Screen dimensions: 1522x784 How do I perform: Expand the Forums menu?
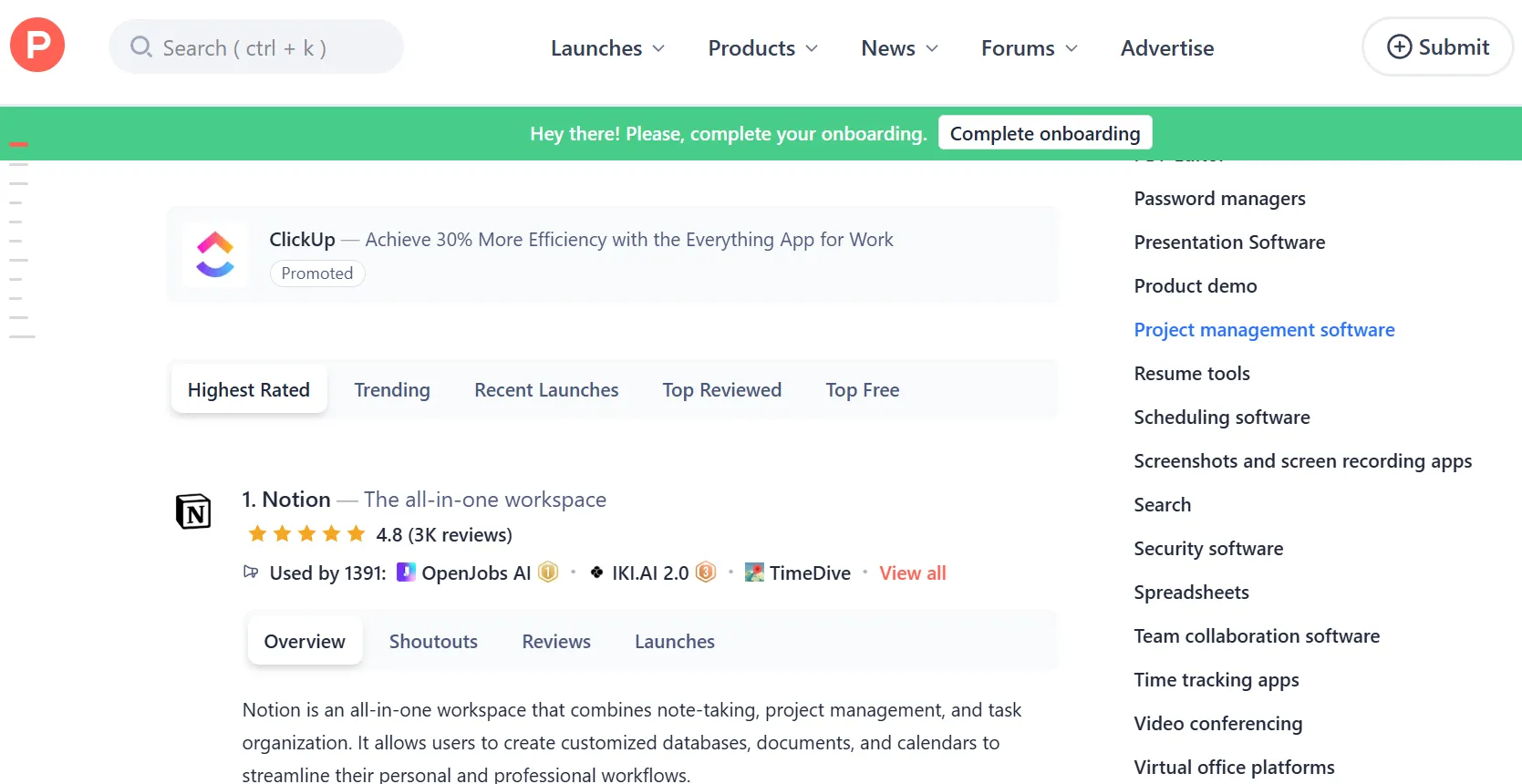[x=1029, y=48]
